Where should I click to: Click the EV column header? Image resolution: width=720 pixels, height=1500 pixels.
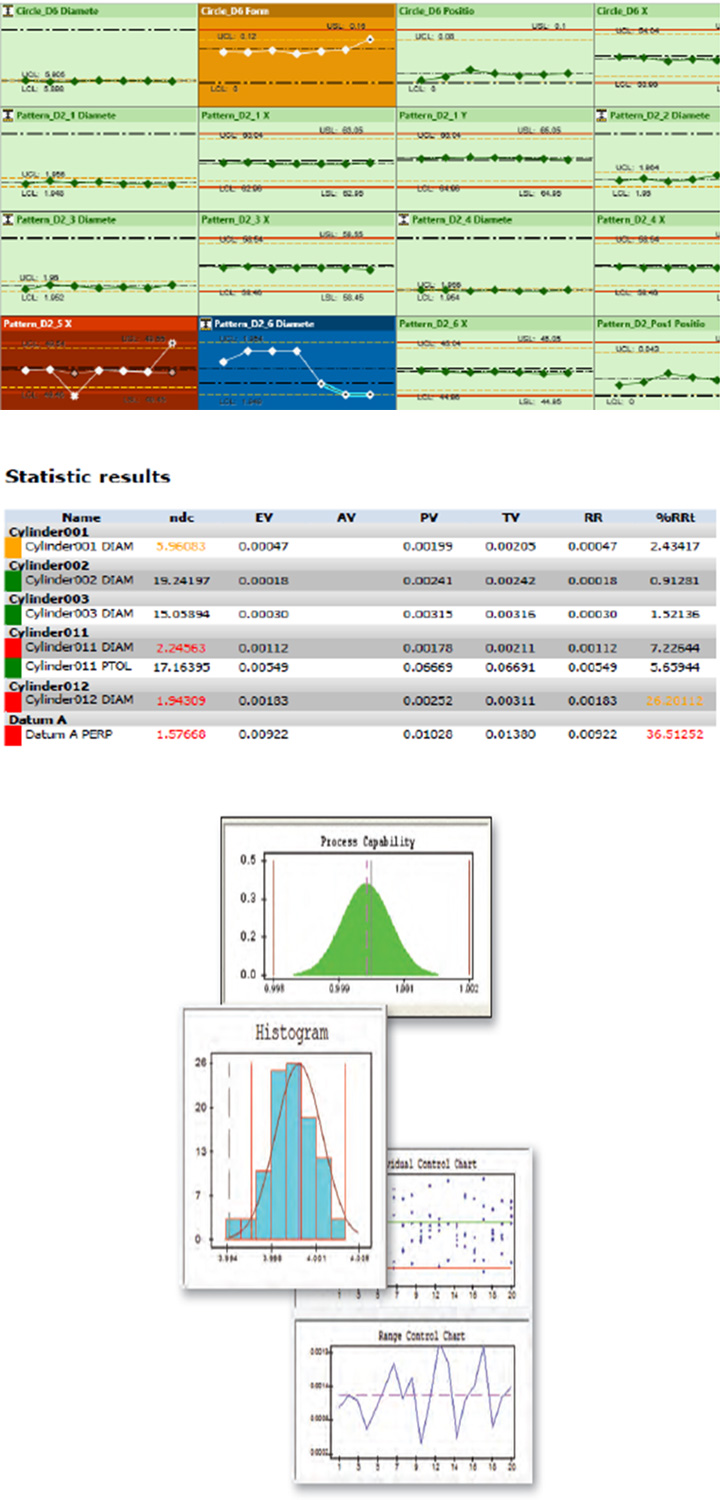[x=264, y=518]
